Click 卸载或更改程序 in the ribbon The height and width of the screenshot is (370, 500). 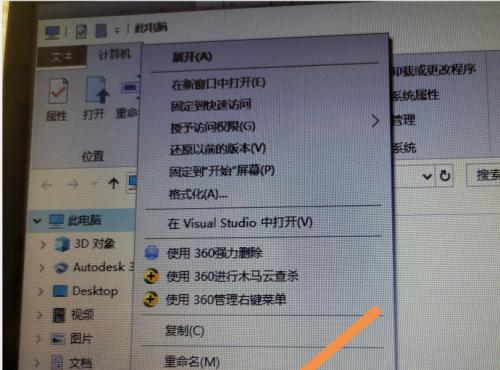(434, 70)
